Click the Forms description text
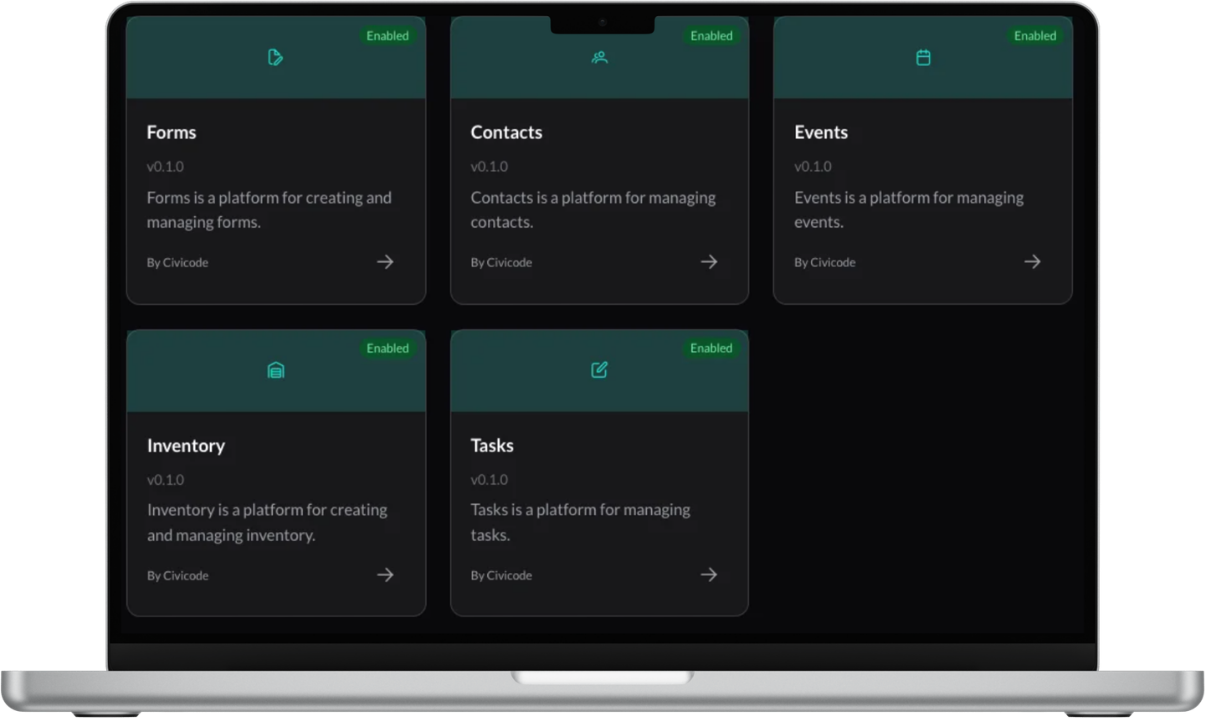This screenshot has width=1206, height=718. click(269, 210)
